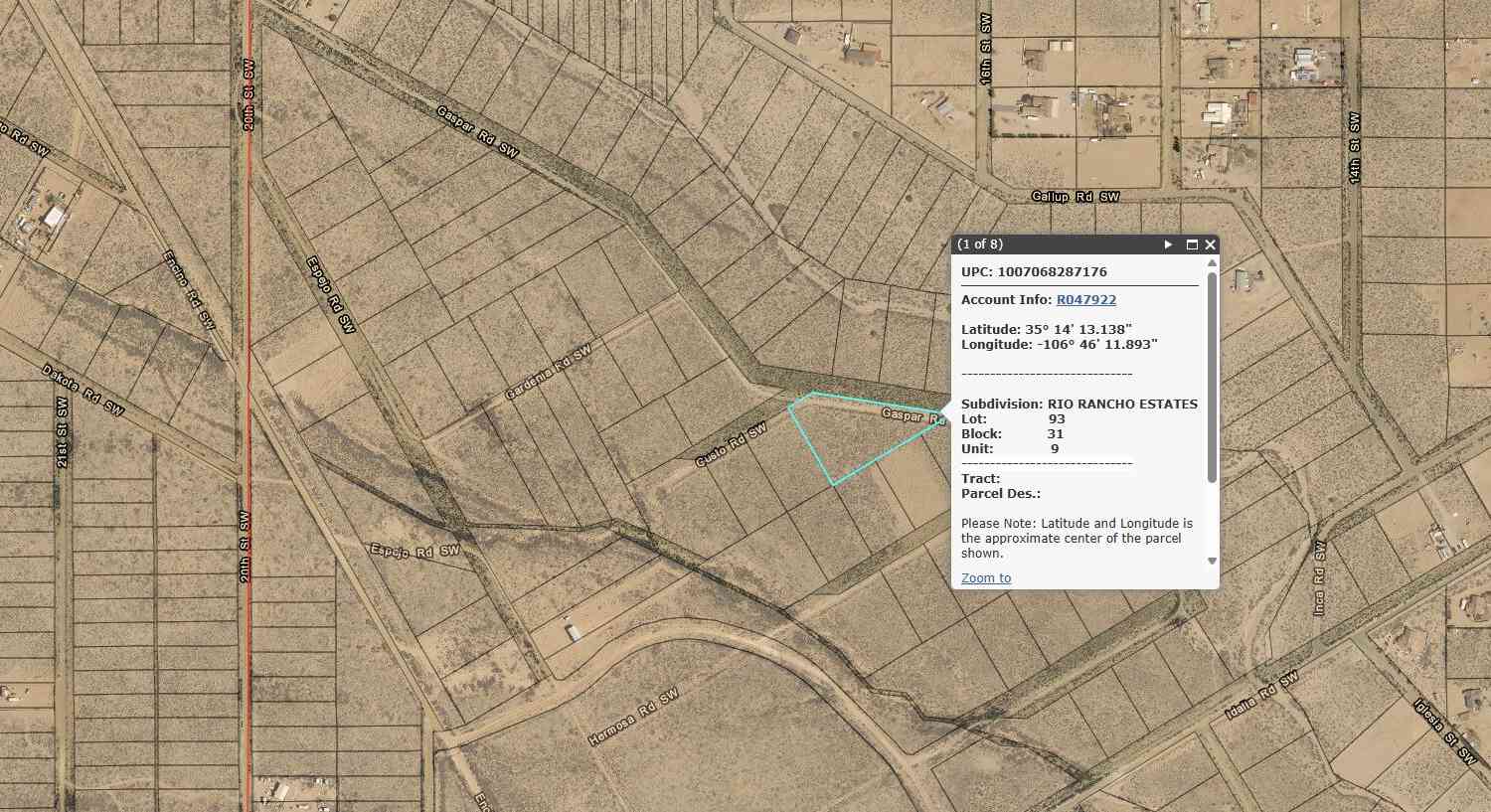Click the Gallup Rd SW map label
The image size is (1491, 812).
pos(1076,197)
